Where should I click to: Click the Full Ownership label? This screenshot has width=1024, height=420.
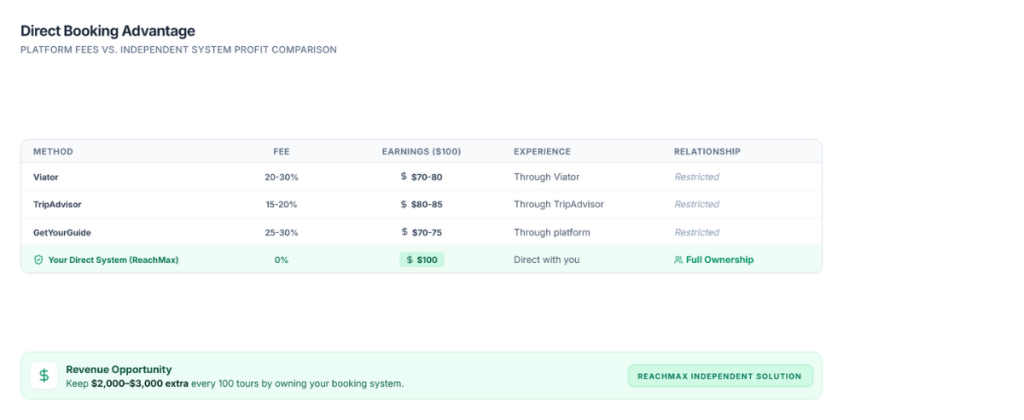point(720,260)
